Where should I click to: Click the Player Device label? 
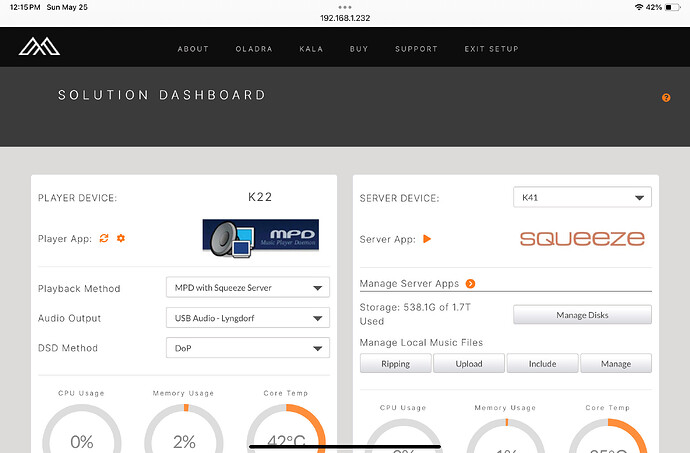(x=77, y=198)
